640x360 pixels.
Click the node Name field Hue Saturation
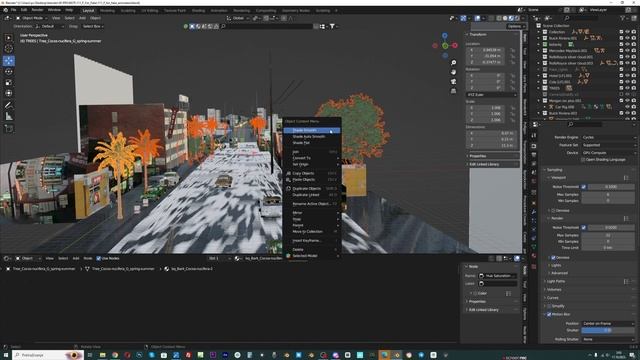point(498,276)
